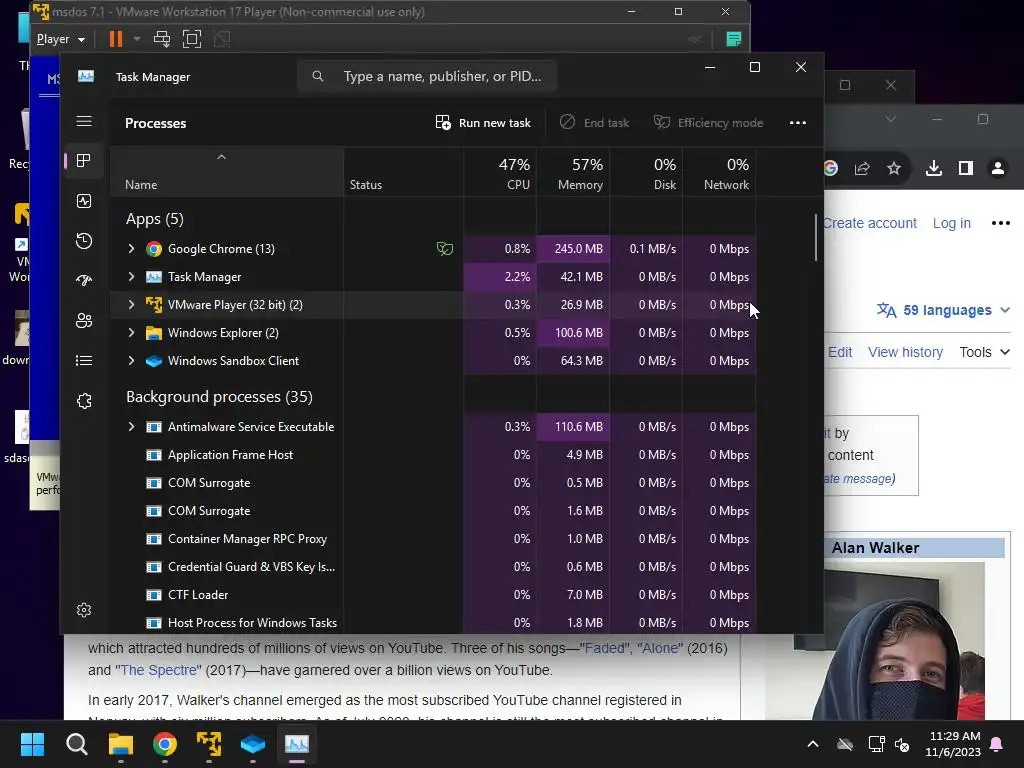Click Chrome share page icon
Screen dimensions: 1024x768
862,168
